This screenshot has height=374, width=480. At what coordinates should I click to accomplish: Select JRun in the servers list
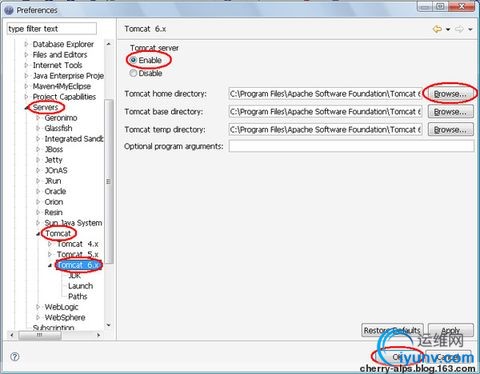53,181
